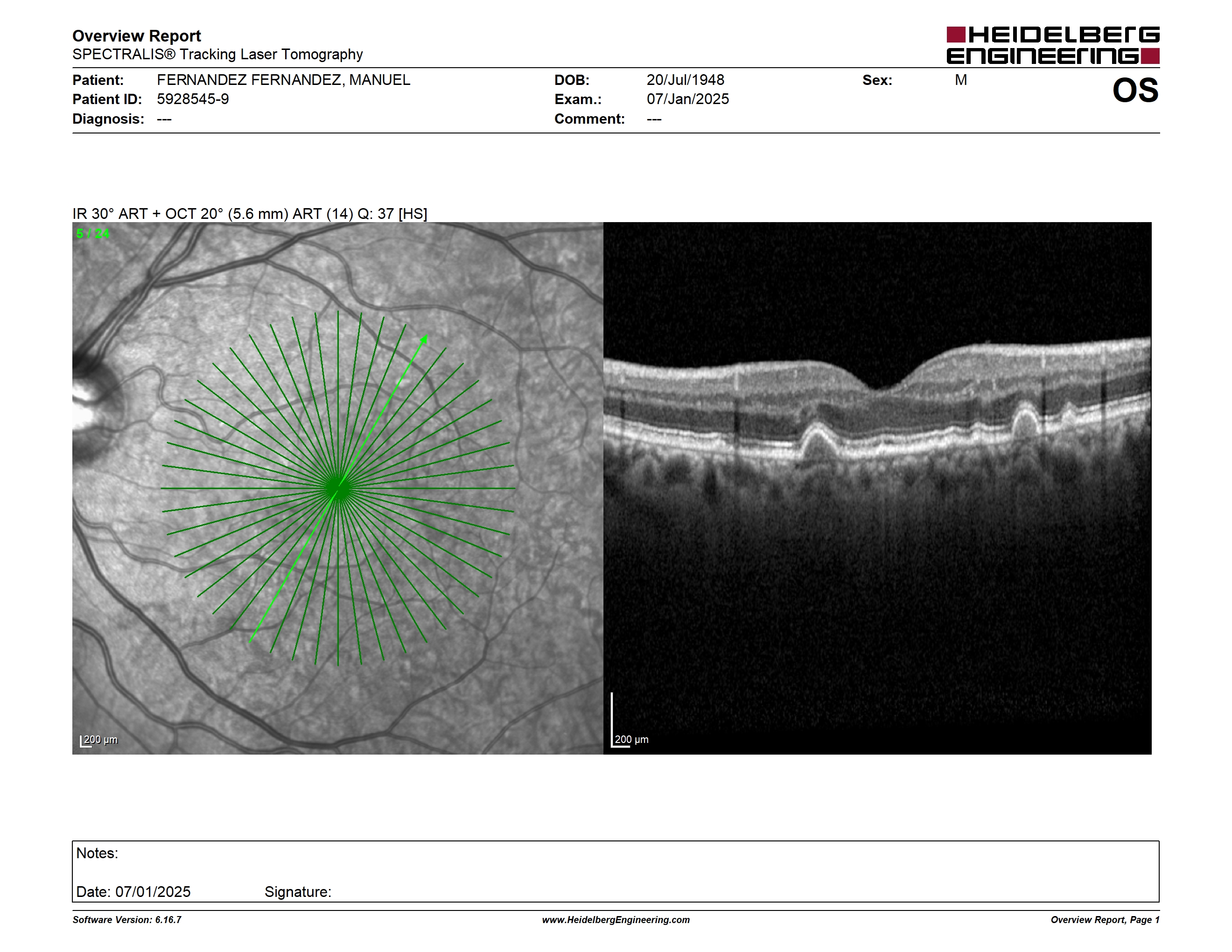Click the green "5 / 24" scan counter
This screenshot has height=952, width=1232.
tap(93, 233)
